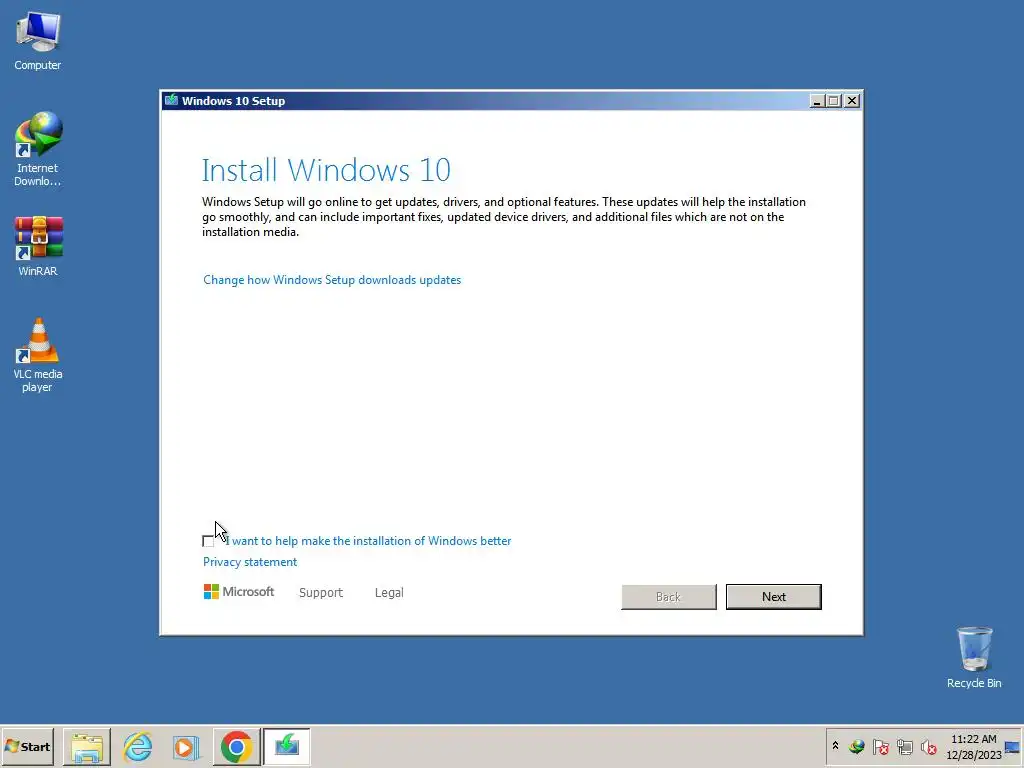Image resolution: width=1024 pixels, height=768 pixels.
Task: Open Windows Media Player from the taskbar
Action: click(x=186, y=746)
